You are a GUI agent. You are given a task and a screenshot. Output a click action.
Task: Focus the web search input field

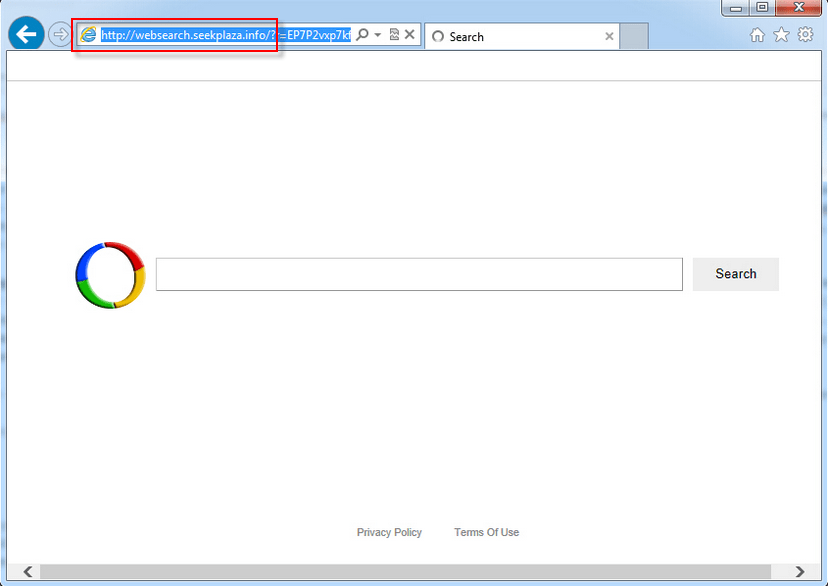(x=419, y=274)
